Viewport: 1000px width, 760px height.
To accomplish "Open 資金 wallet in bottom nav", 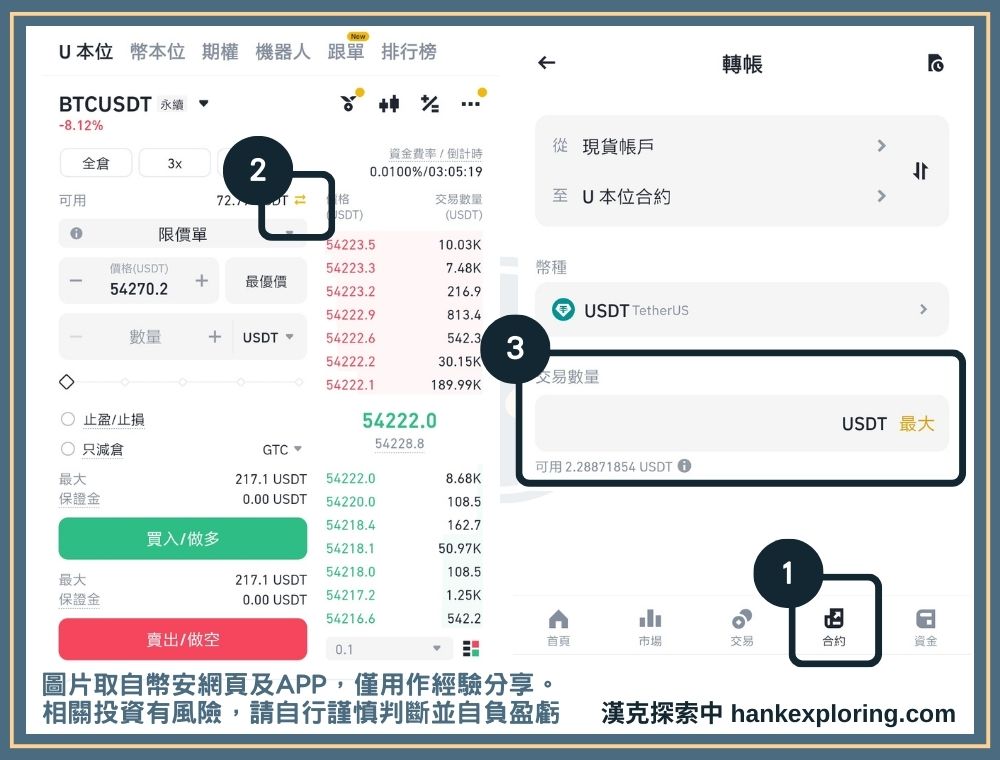I will pos(925,627).
